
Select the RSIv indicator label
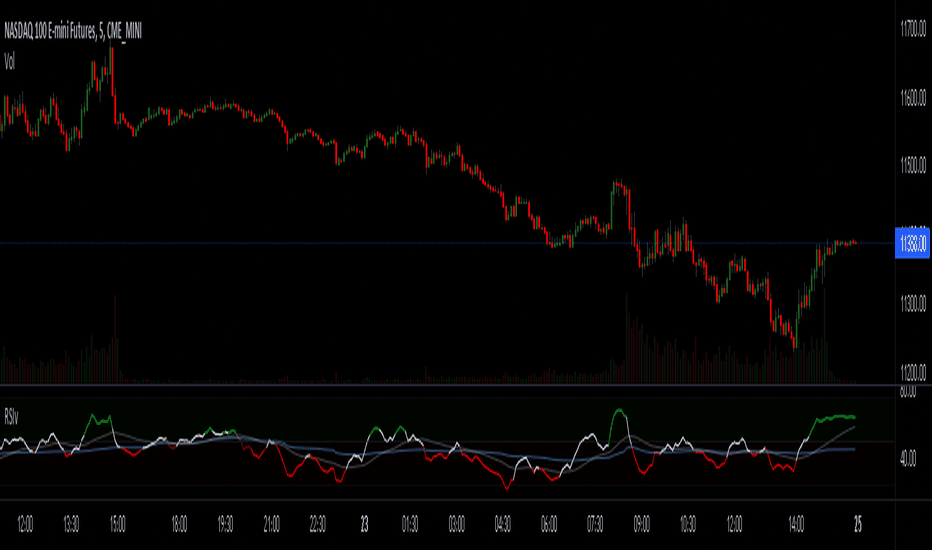[11, 417]
